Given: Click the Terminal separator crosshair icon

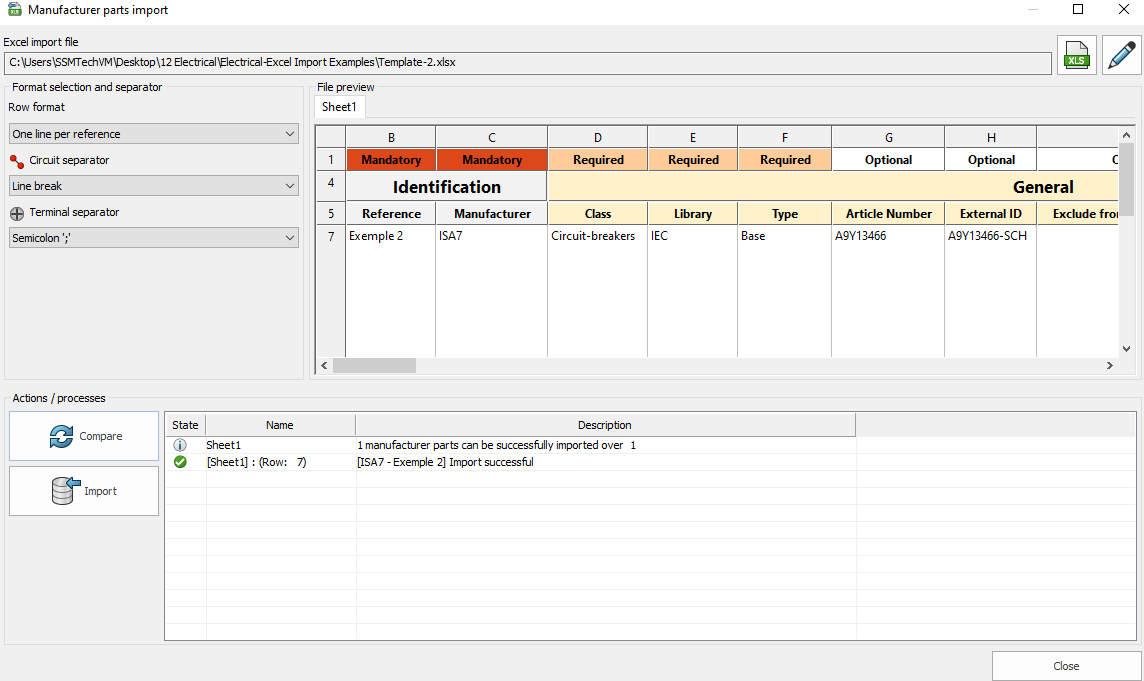Looking at the screenshot, I should click(x=17, y=213).
